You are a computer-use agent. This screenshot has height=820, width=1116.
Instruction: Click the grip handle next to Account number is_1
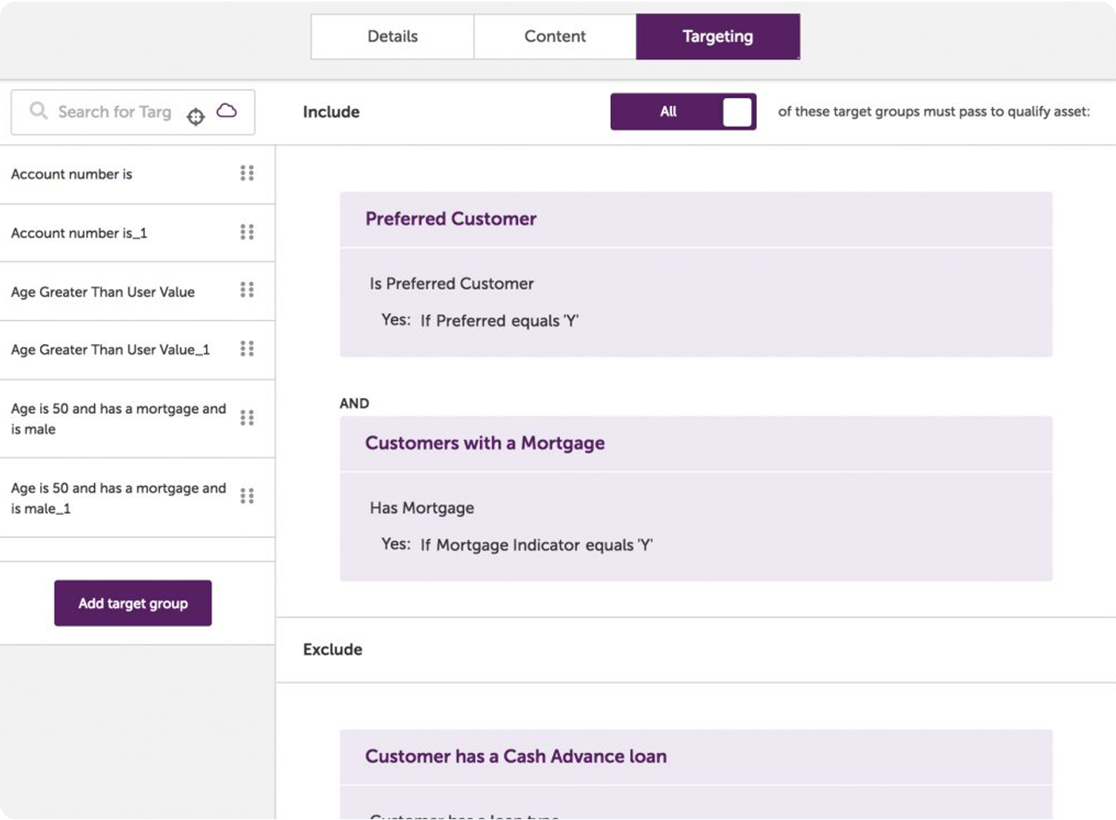(248, 232)
